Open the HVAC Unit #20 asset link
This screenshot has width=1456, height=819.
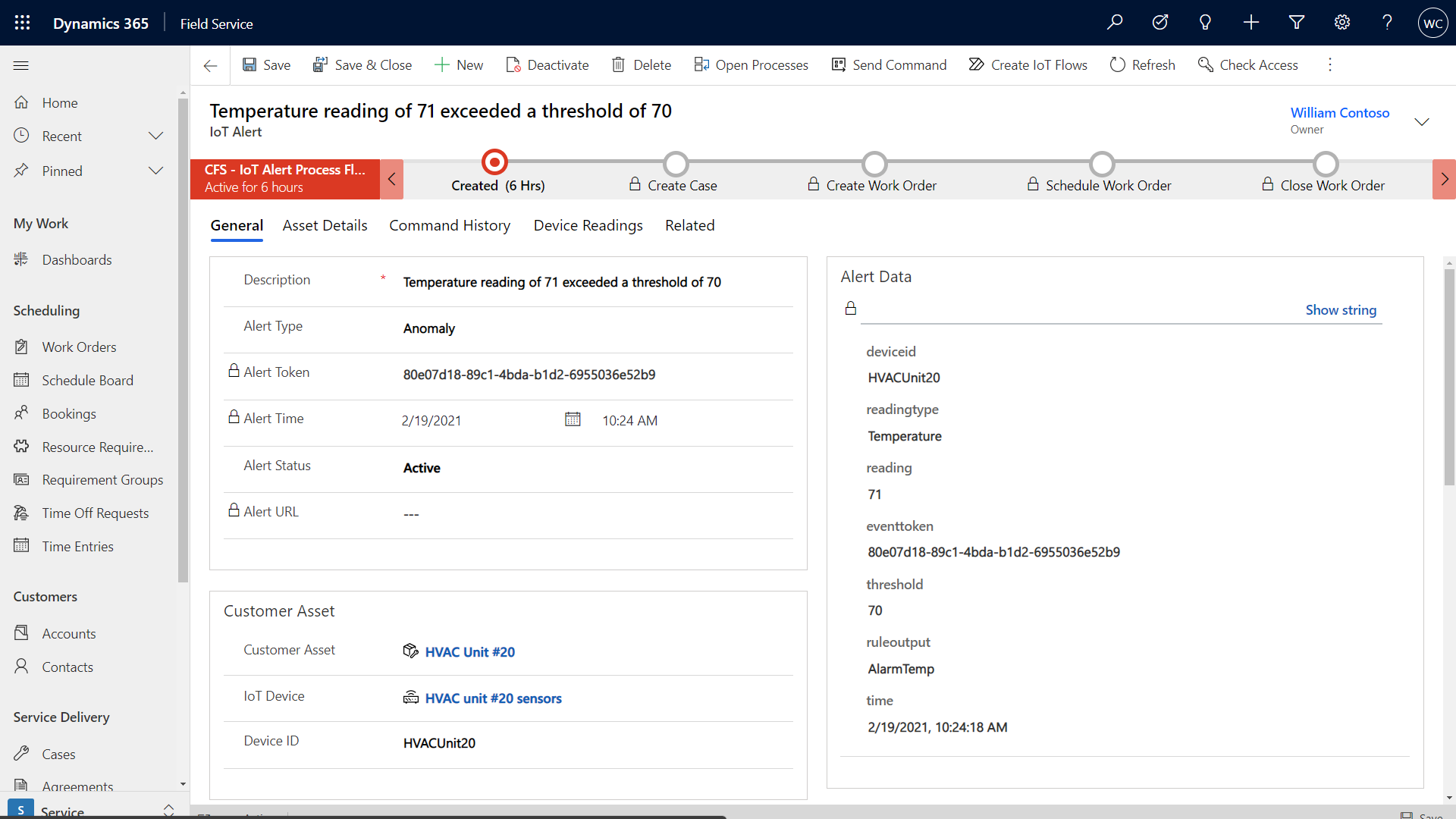tap(469, 651)
